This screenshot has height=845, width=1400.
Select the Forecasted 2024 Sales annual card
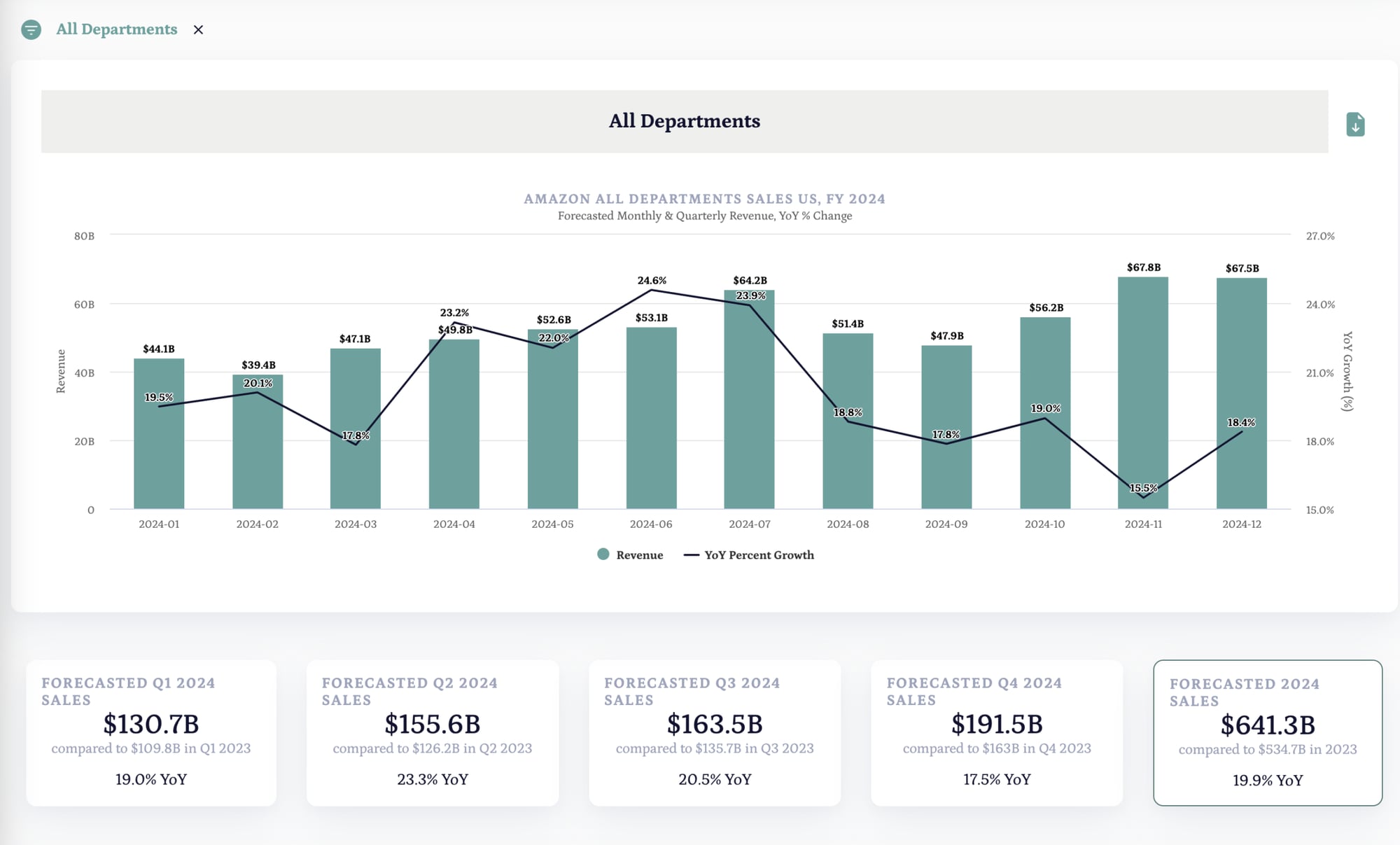click(x=1268, y=732)
